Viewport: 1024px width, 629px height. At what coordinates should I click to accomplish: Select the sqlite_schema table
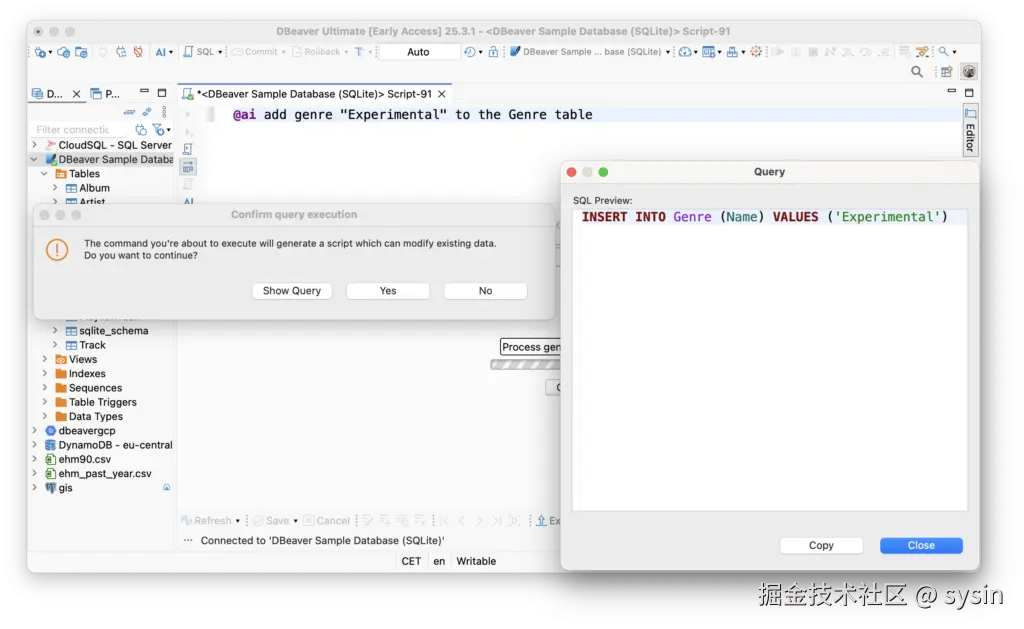113,331
